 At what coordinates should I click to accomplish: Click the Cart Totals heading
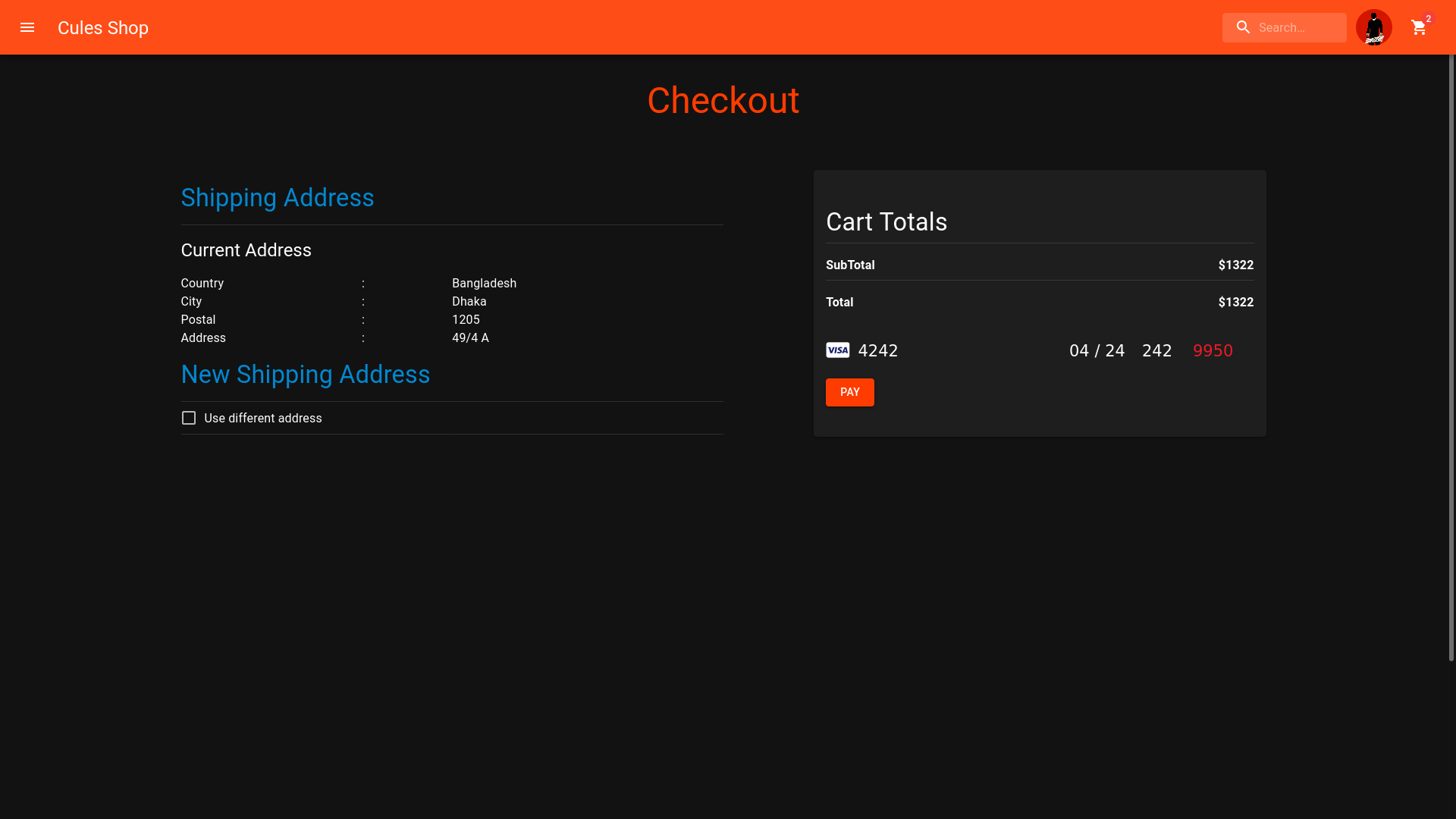886,222
